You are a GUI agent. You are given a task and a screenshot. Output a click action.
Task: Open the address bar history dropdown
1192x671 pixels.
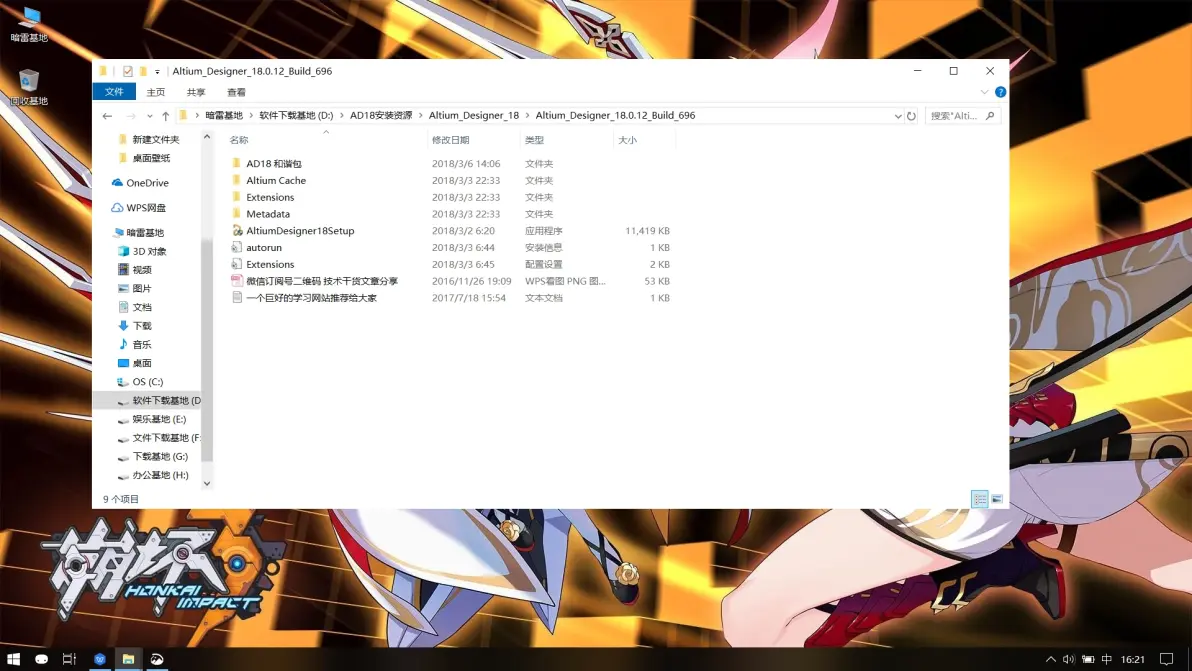898,116
